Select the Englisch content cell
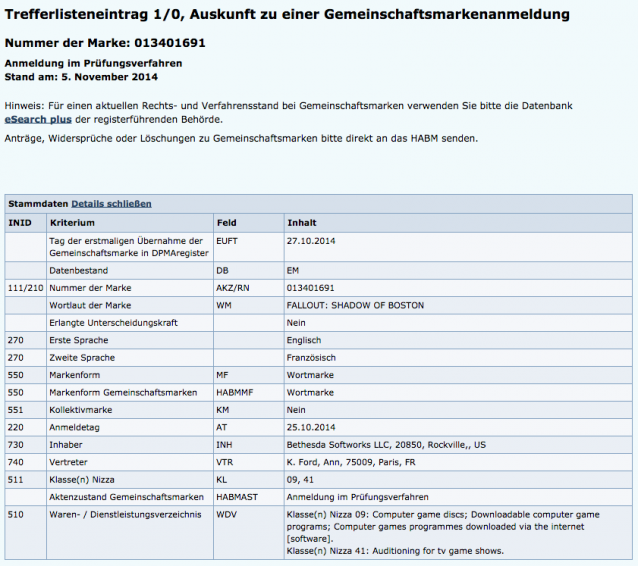This screenshot has width=638, height=566. pyautogui.click(x=458, y=340)
